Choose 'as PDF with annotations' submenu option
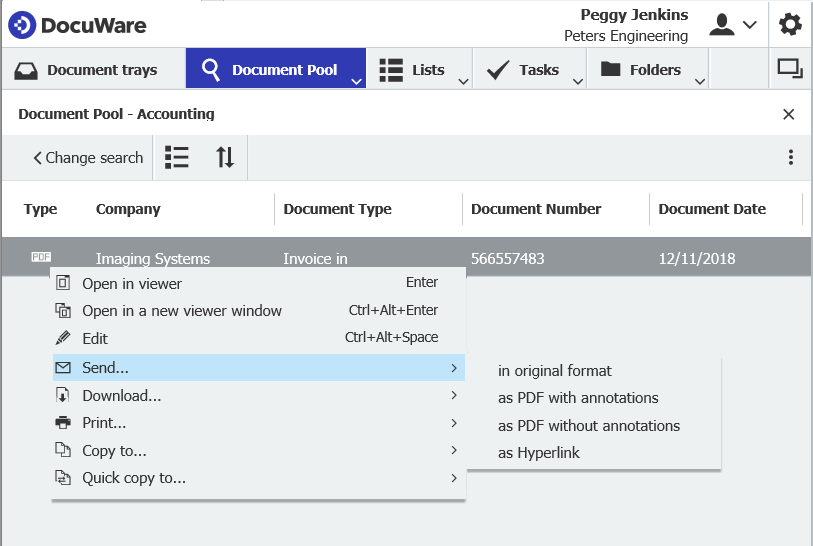 tap(578, 398)
